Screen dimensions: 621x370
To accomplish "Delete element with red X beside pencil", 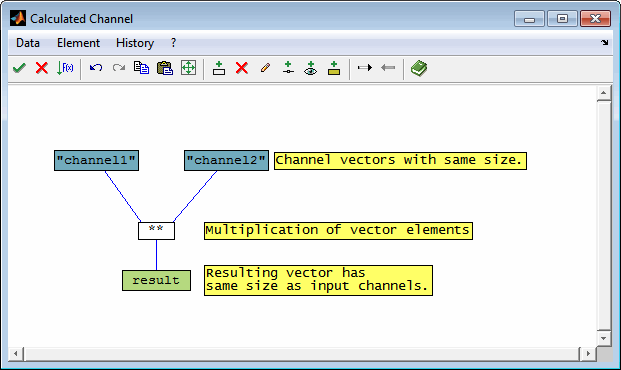I will coord(242,68).
